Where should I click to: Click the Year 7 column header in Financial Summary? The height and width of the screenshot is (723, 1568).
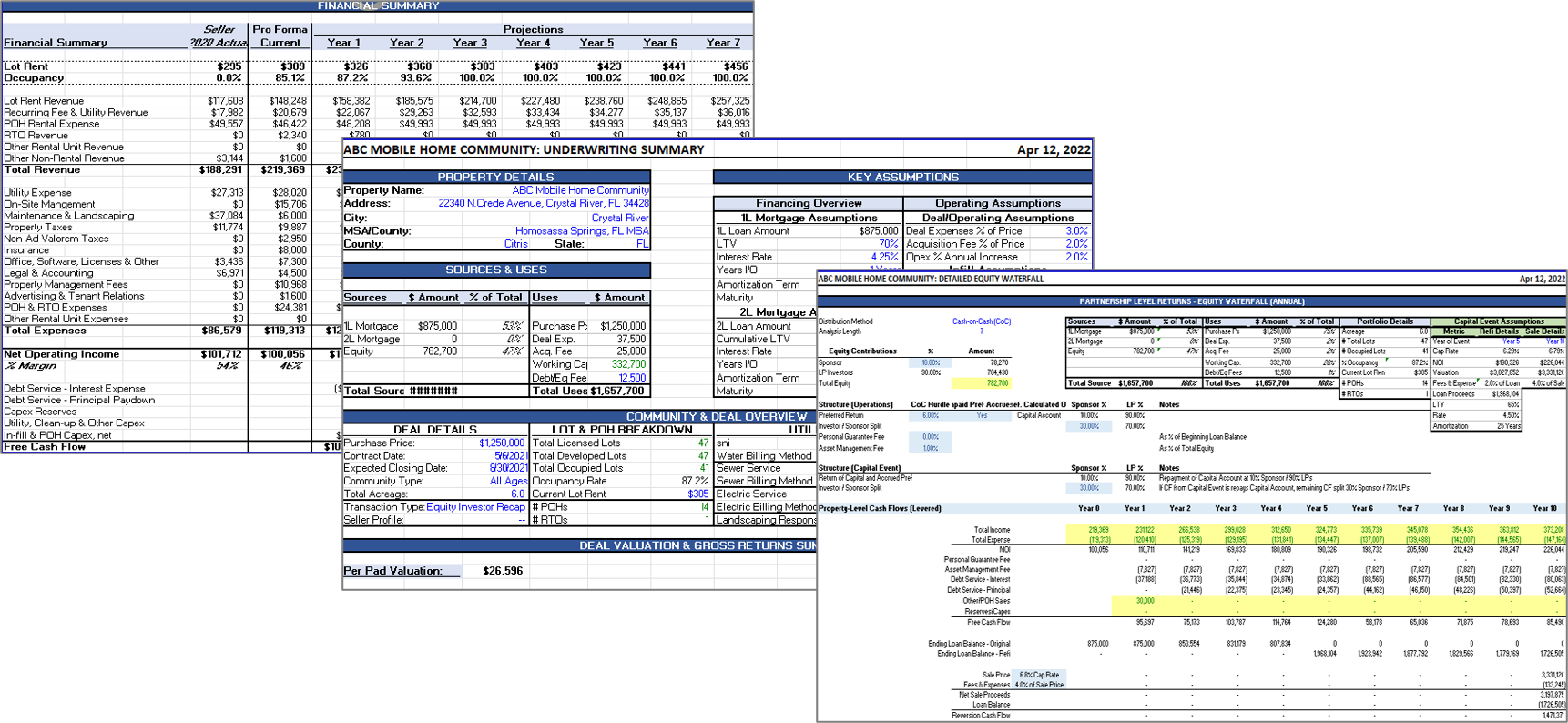pyautogui.click(x=723, y=43)
